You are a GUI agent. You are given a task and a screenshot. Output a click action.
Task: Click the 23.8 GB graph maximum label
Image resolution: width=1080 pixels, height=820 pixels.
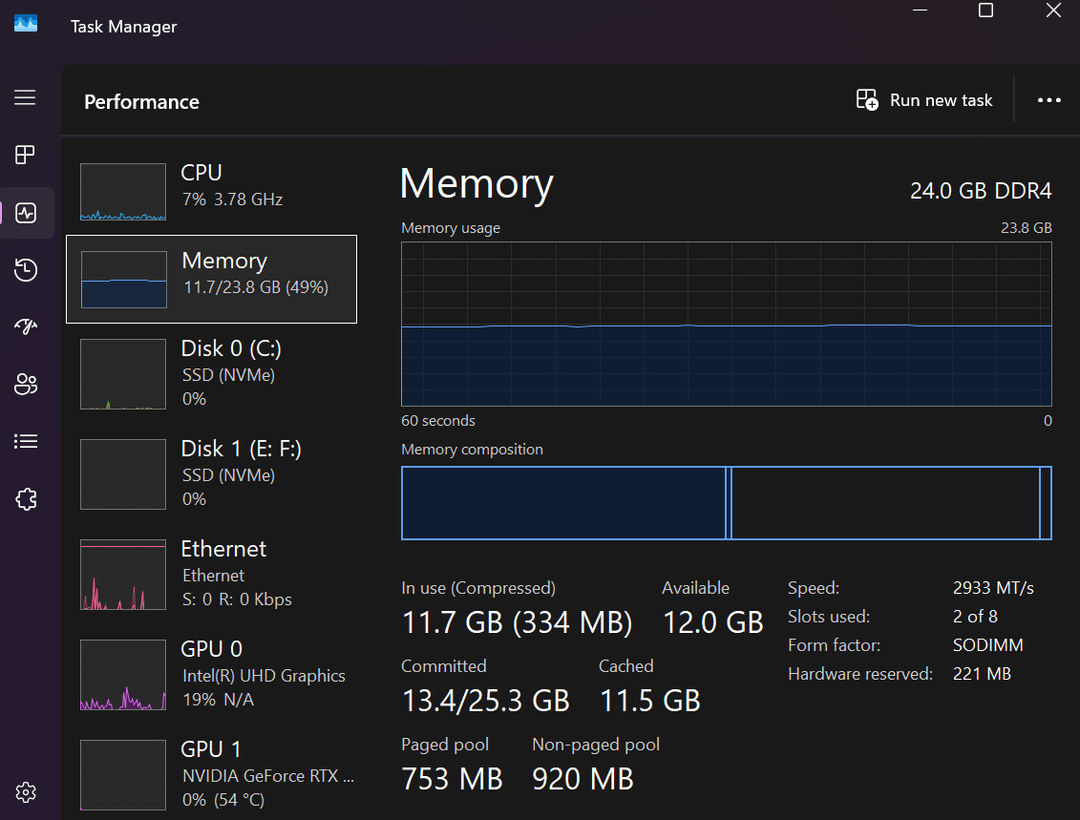tap(1026, 228)
